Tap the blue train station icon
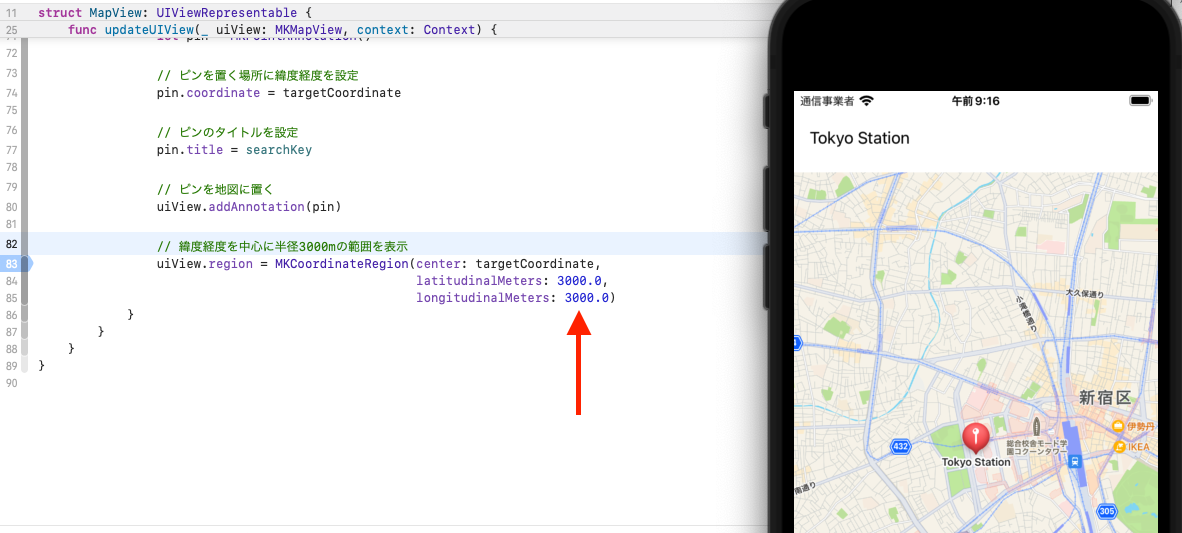The height and width of the screenshot is (533, 1182). (x=1074, y=461)
